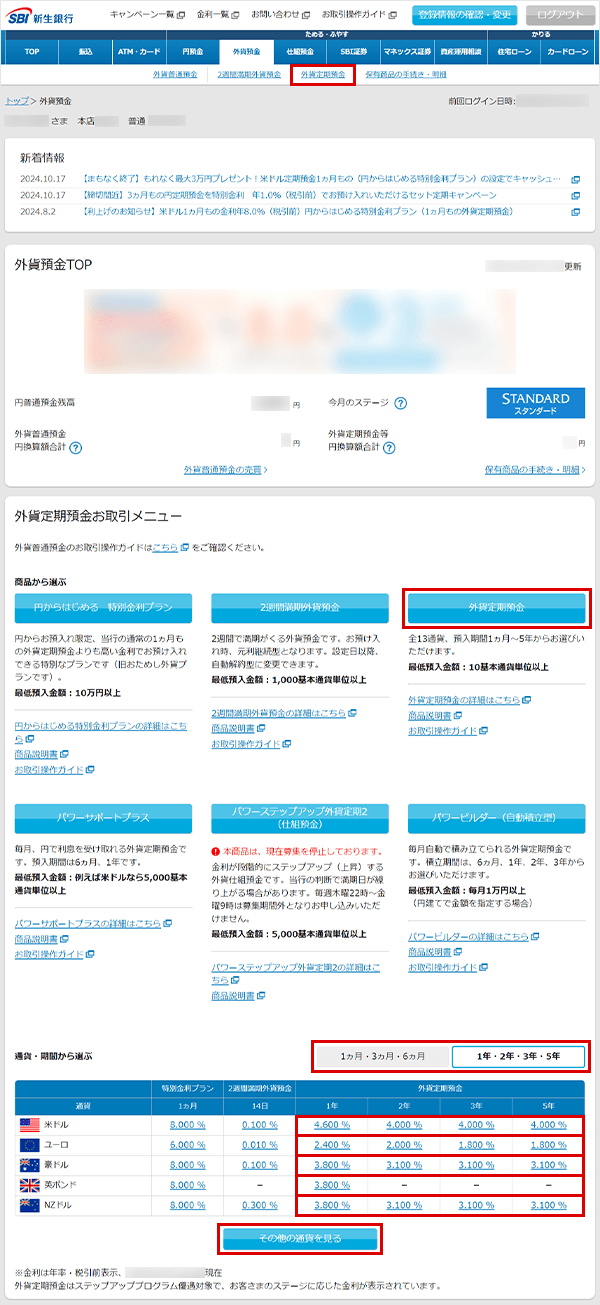600x1305 pixels.
Task: Click トップ breadcrumb link
Action: [16, 101]
